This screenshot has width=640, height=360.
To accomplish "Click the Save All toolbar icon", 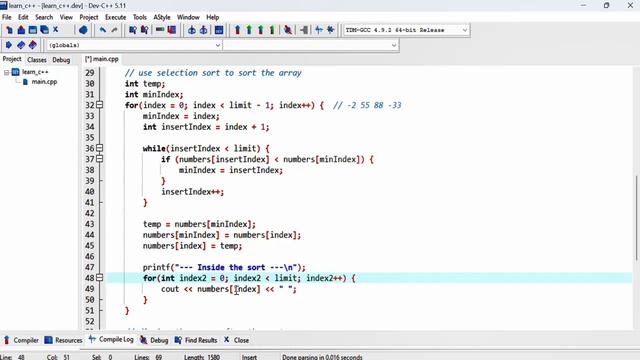I will [44, 30].
